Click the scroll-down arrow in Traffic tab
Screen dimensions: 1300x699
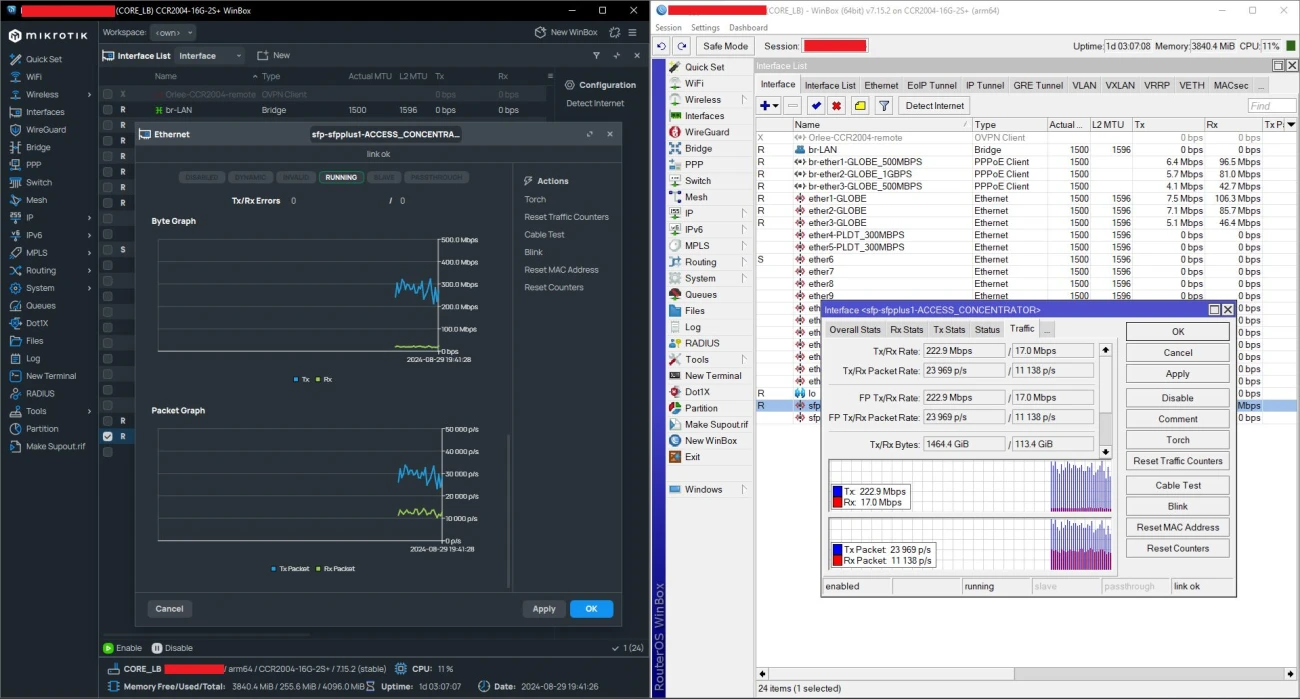point(1105,452)
